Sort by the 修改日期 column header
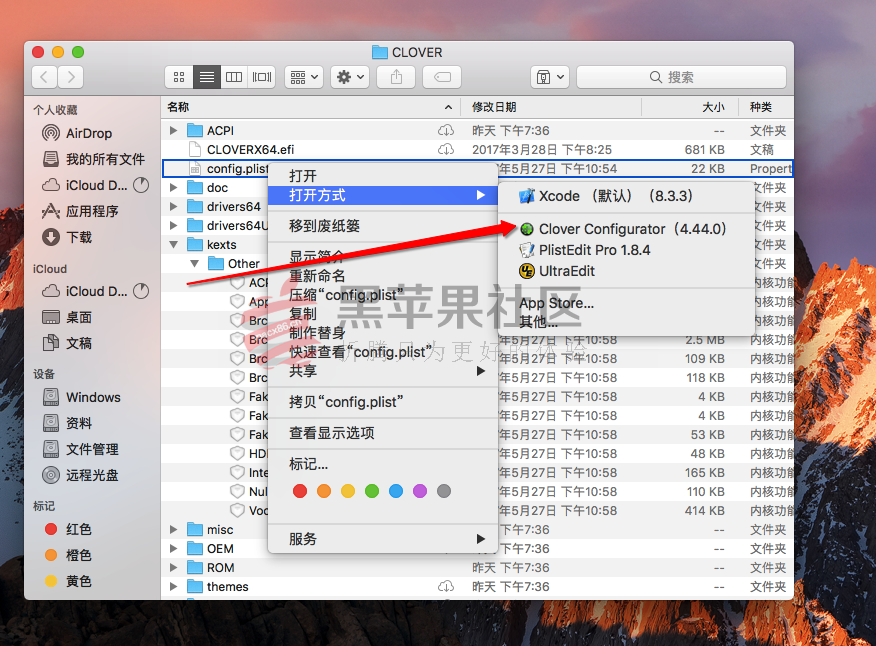 tap(551, 107)
